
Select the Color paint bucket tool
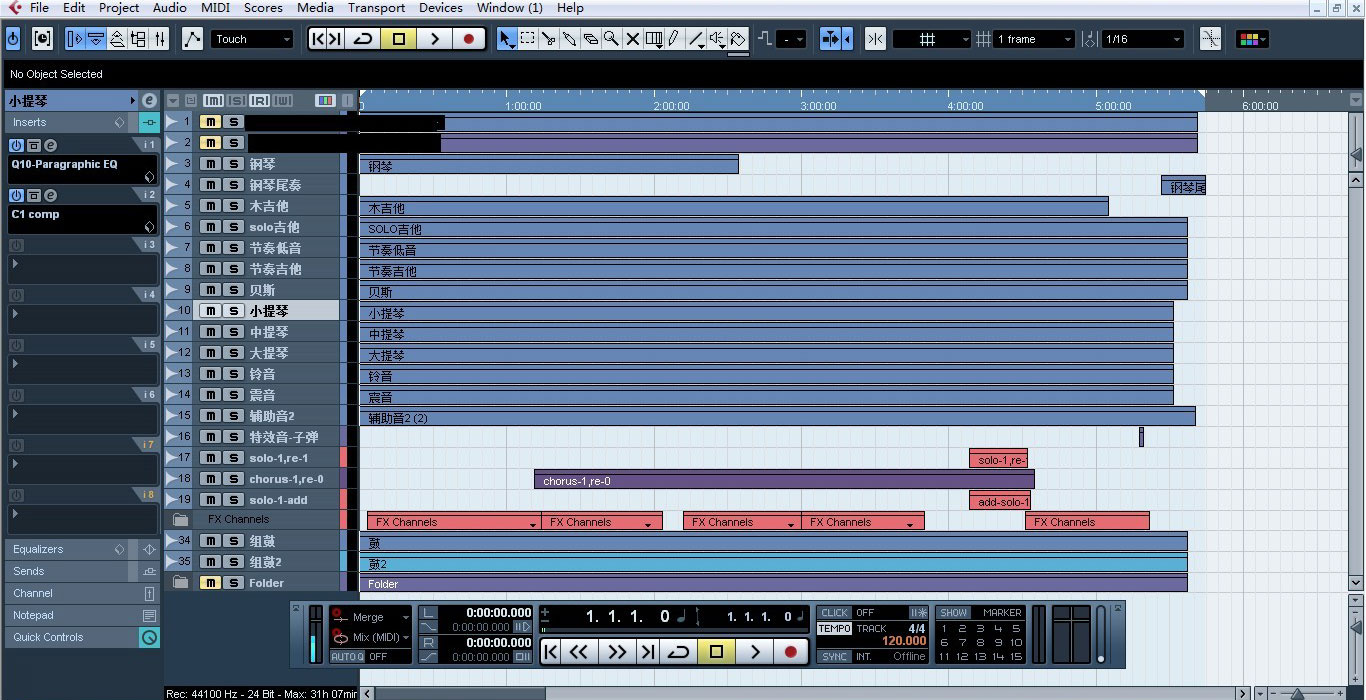(x=738, y=39)
